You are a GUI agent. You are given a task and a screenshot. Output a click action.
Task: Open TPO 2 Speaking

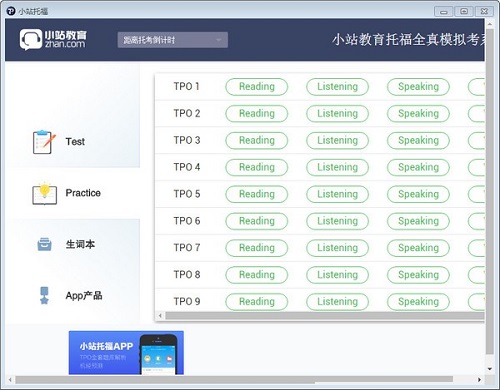418,114
